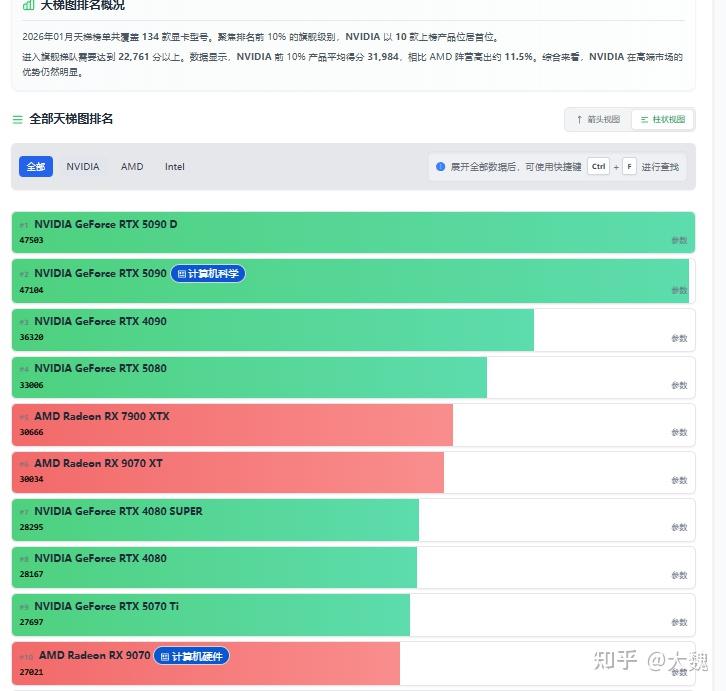Click score 27697
The height and width of the screenshot is (691, 726).
click(31, 622)
